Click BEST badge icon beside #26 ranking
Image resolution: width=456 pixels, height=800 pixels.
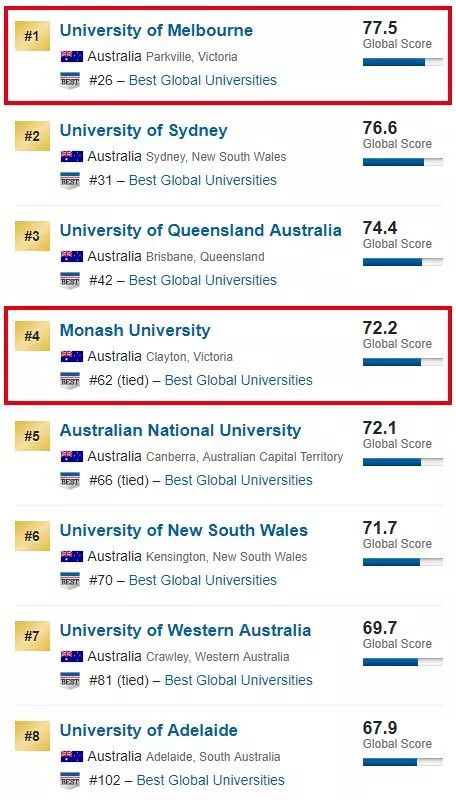70,81
